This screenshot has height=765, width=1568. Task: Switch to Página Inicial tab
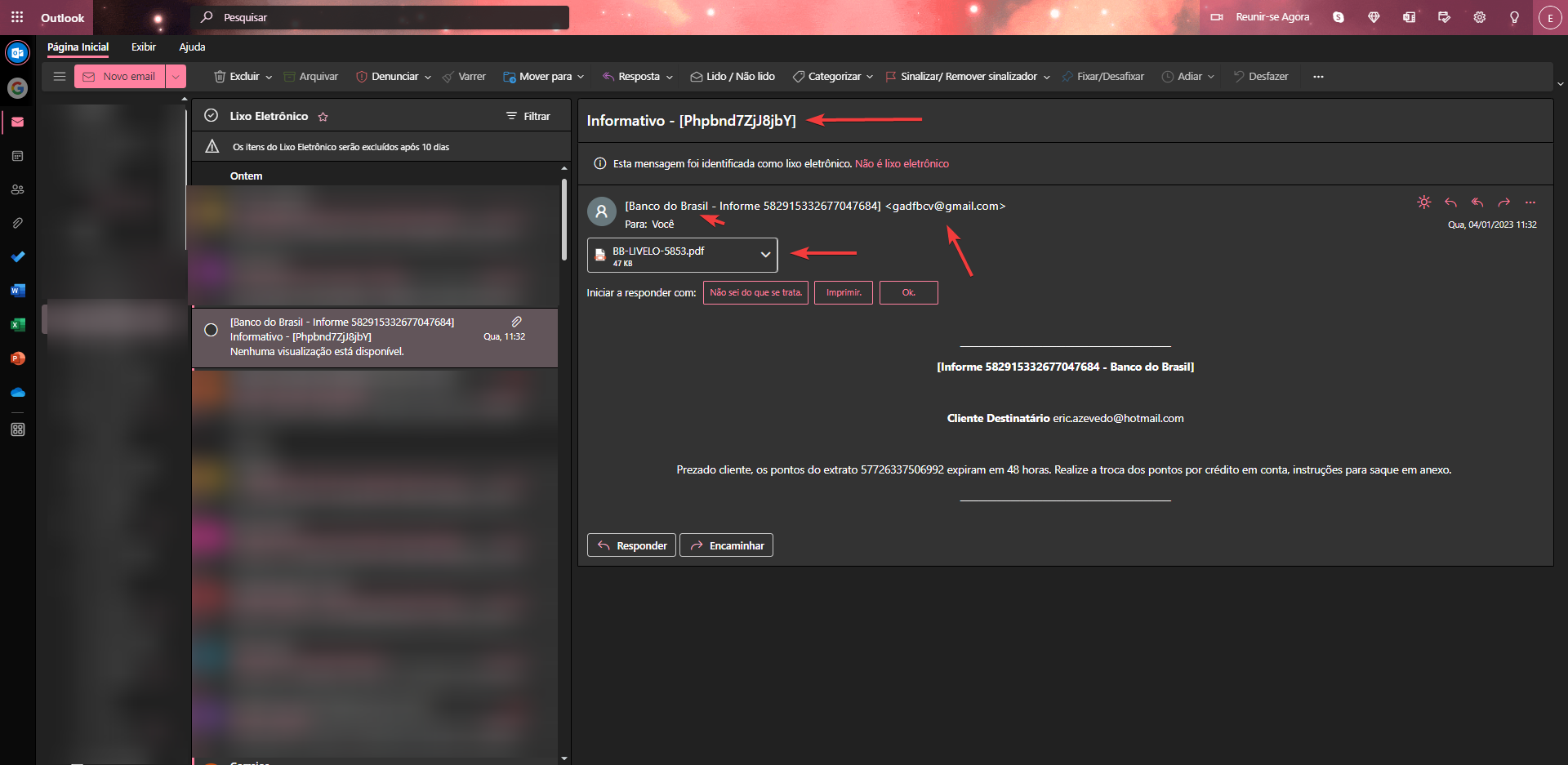(x=78, y=47)
